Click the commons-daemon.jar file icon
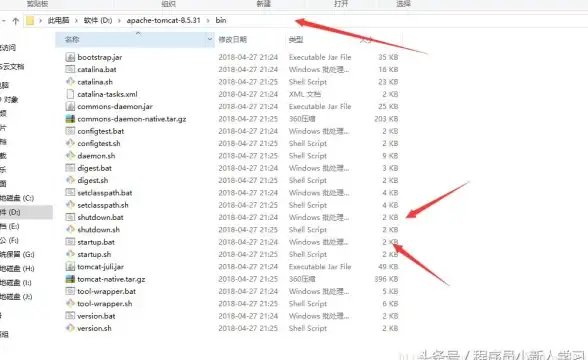Viewport: 588px width, 360px height. coord(70,106)
